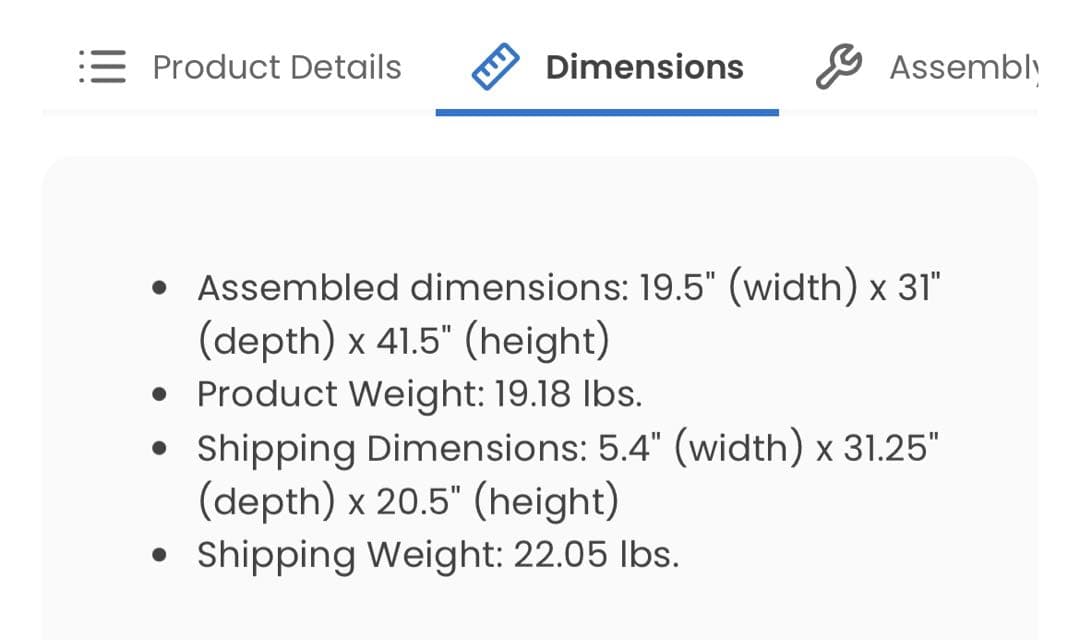This screenshot has width=1080, height=640.
Task: Click the list icon beside Product Details
Action: click(x=102, y=67)
